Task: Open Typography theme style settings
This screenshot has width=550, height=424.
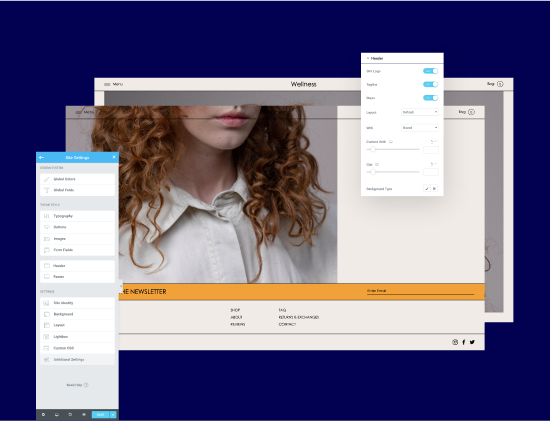Action: point(77,216)
